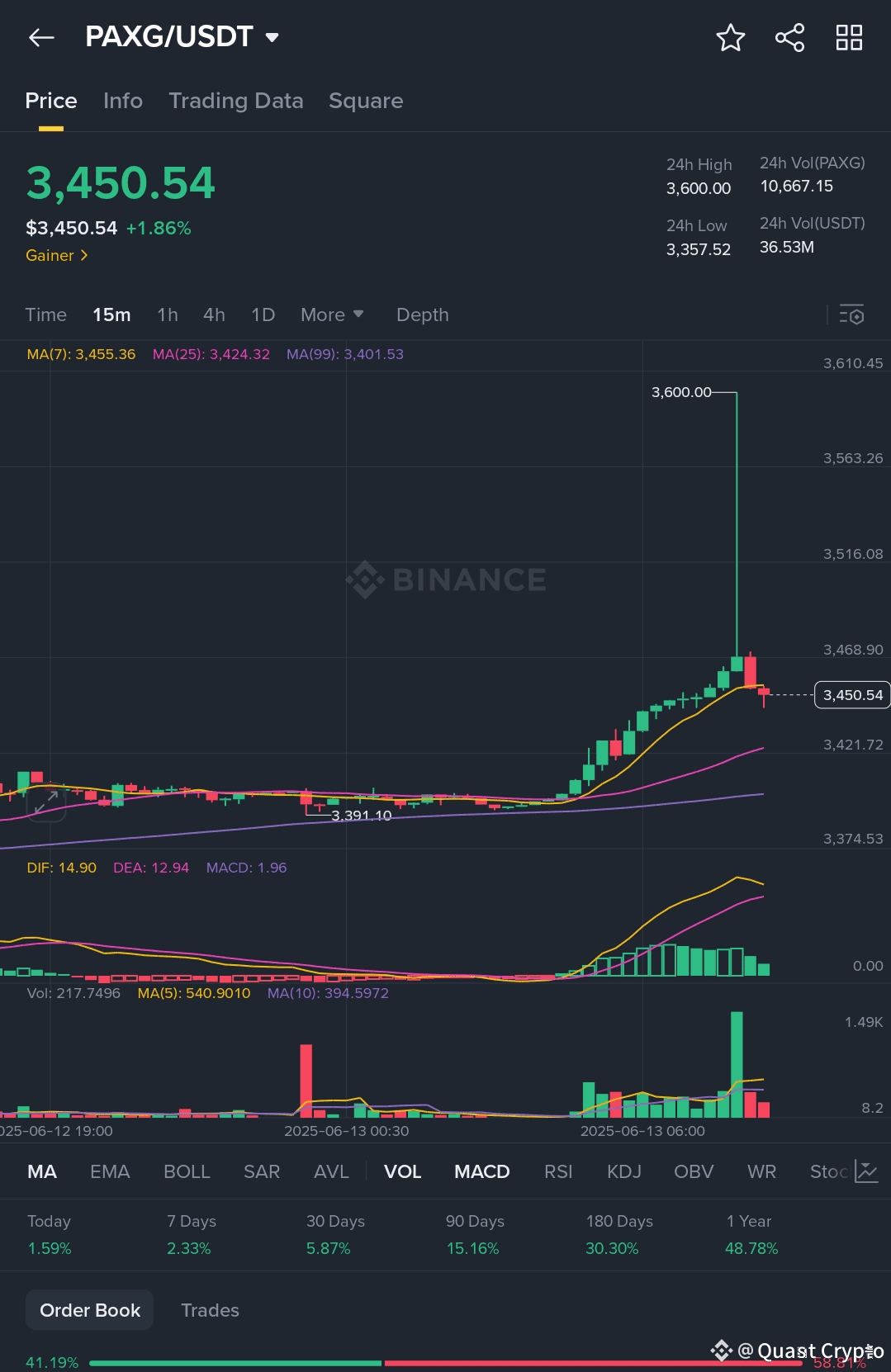891x1372 pixels.
Task: Toggle the MACD sub-indicator
Action: (x=482, y=1171)
